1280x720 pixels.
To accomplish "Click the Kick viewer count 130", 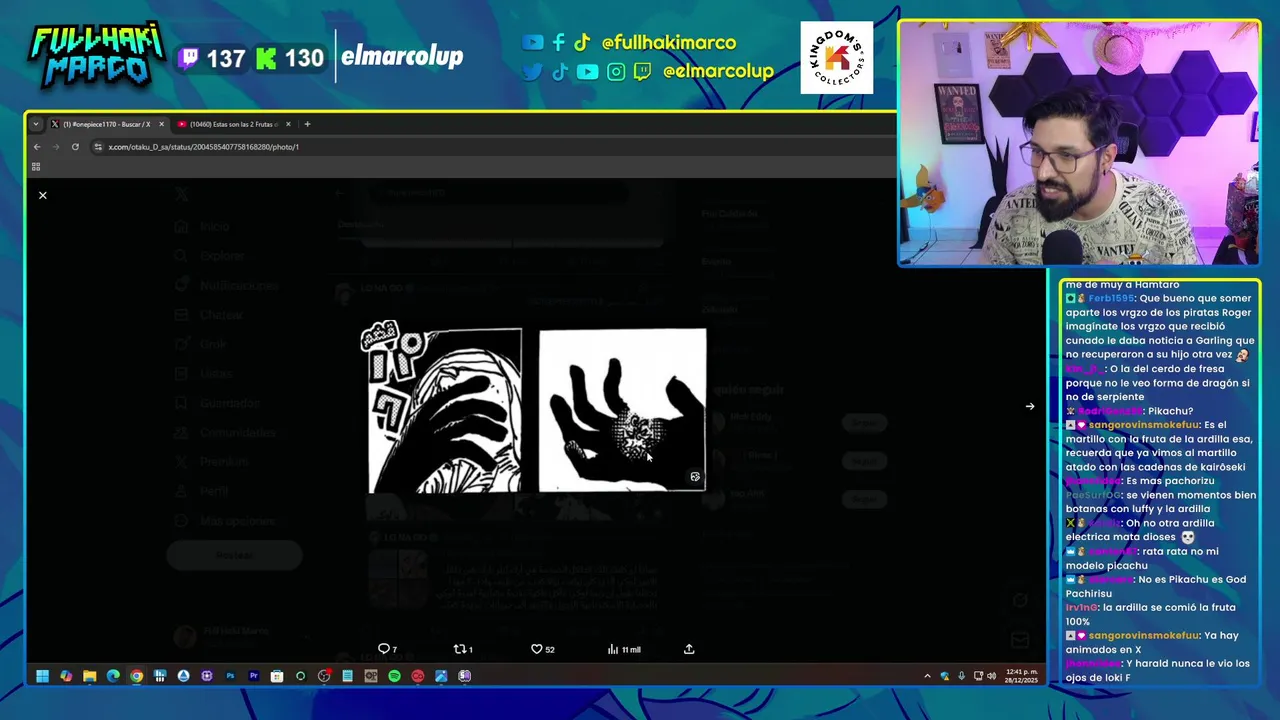I will [291, 58].
